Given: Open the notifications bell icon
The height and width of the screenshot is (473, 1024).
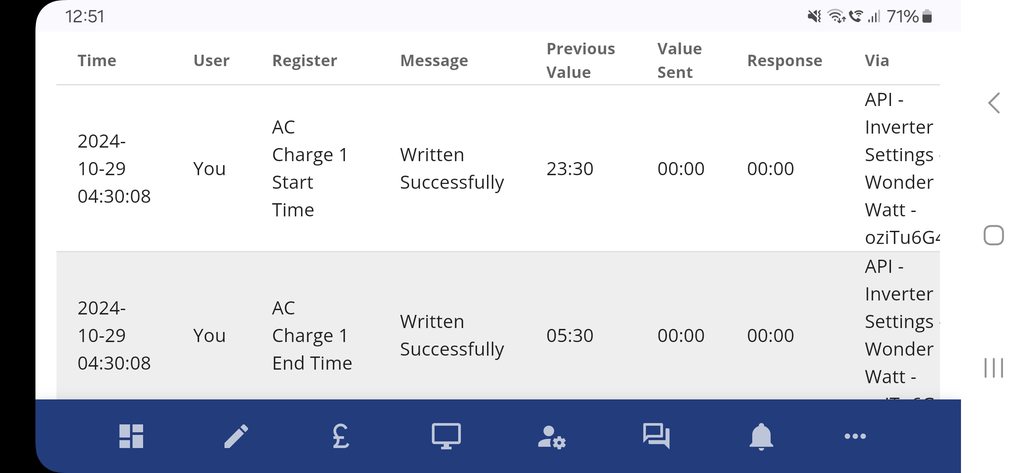Looking at the screenshot, I should click(761, 436).
